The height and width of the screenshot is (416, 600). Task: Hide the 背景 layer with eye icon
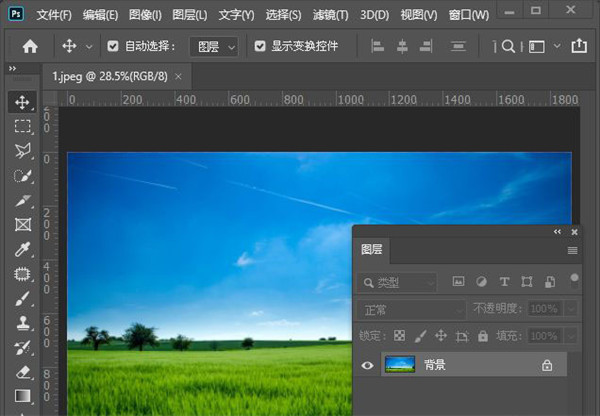(x=367, y=366)
